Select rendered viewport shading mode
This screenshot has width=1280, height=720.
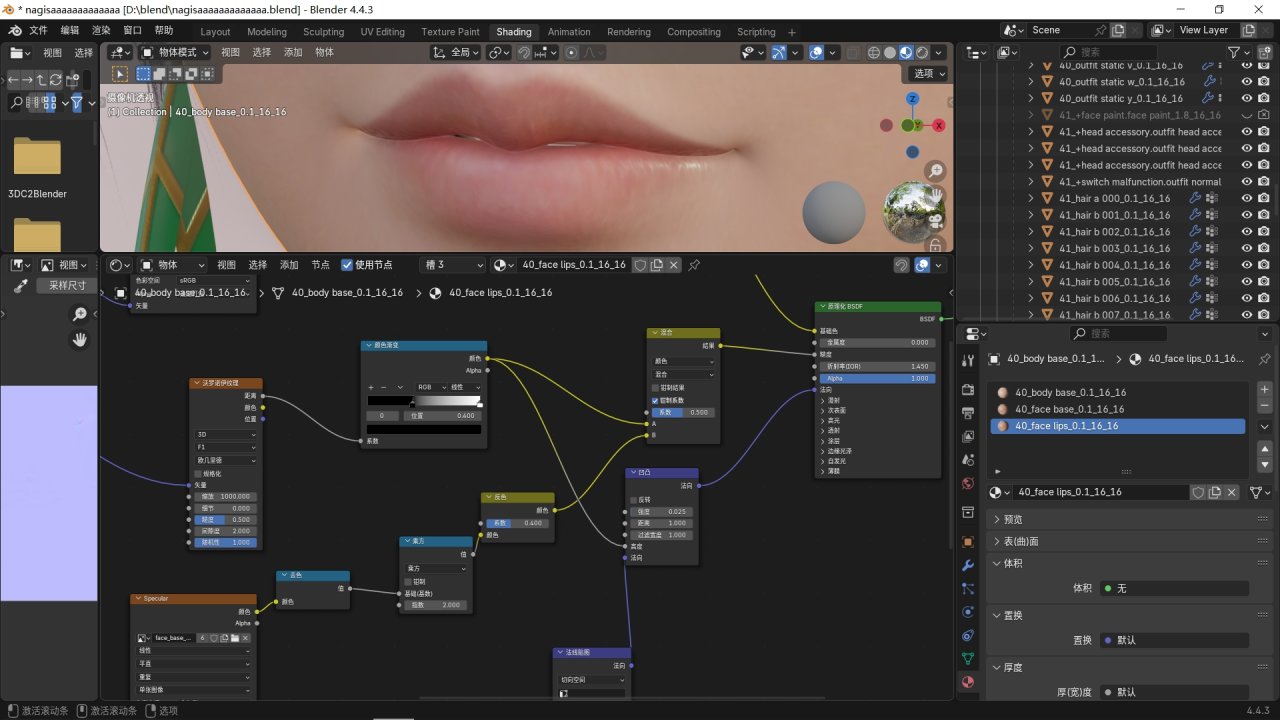click(922, 53)
